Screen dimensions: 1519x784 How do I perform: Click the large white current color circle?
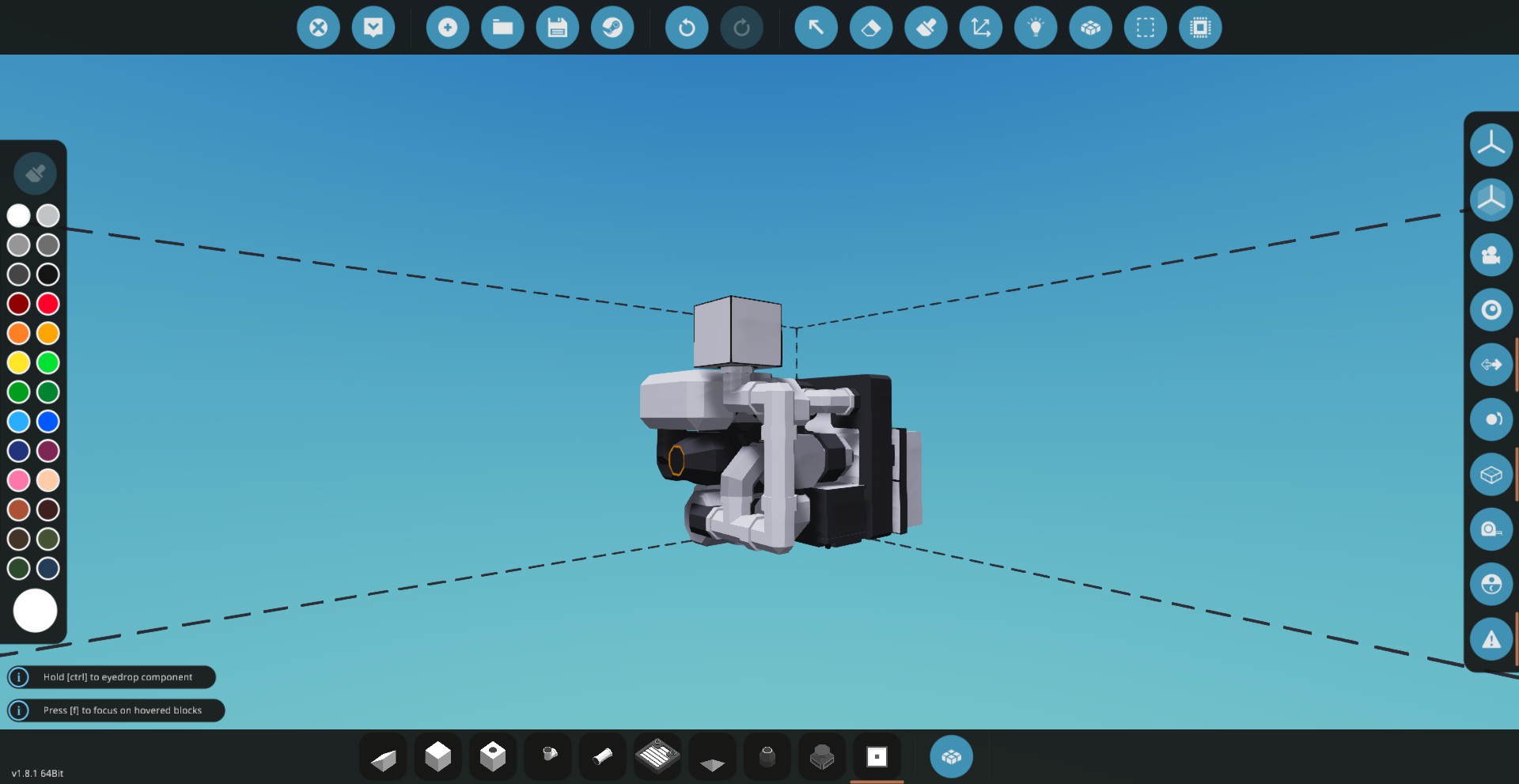[35, 611]
